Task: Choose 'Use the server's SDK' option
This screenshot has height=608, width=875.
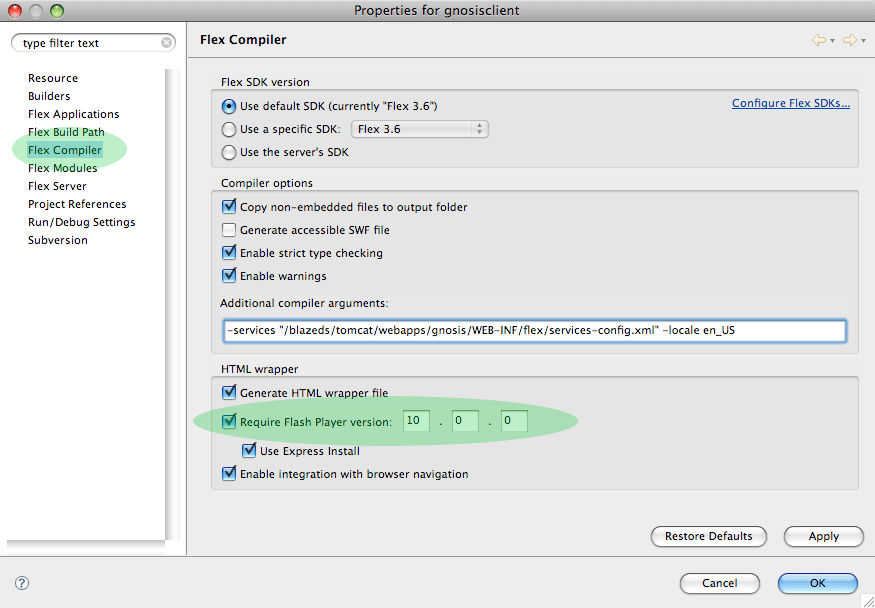Action: (x=228, y=152)
